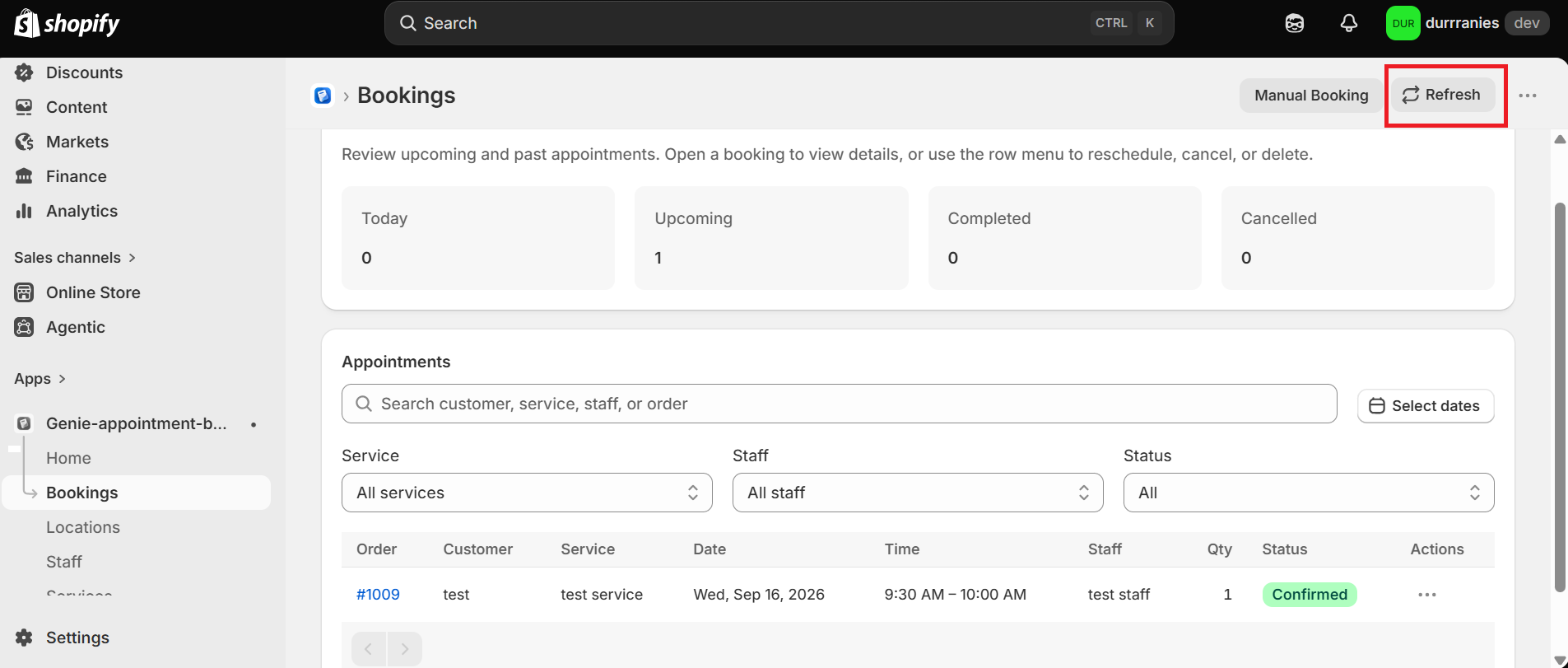Open the page more-actions ellipsis menu
This screenshot has width=1568, height=668.
pos(1528,96)
